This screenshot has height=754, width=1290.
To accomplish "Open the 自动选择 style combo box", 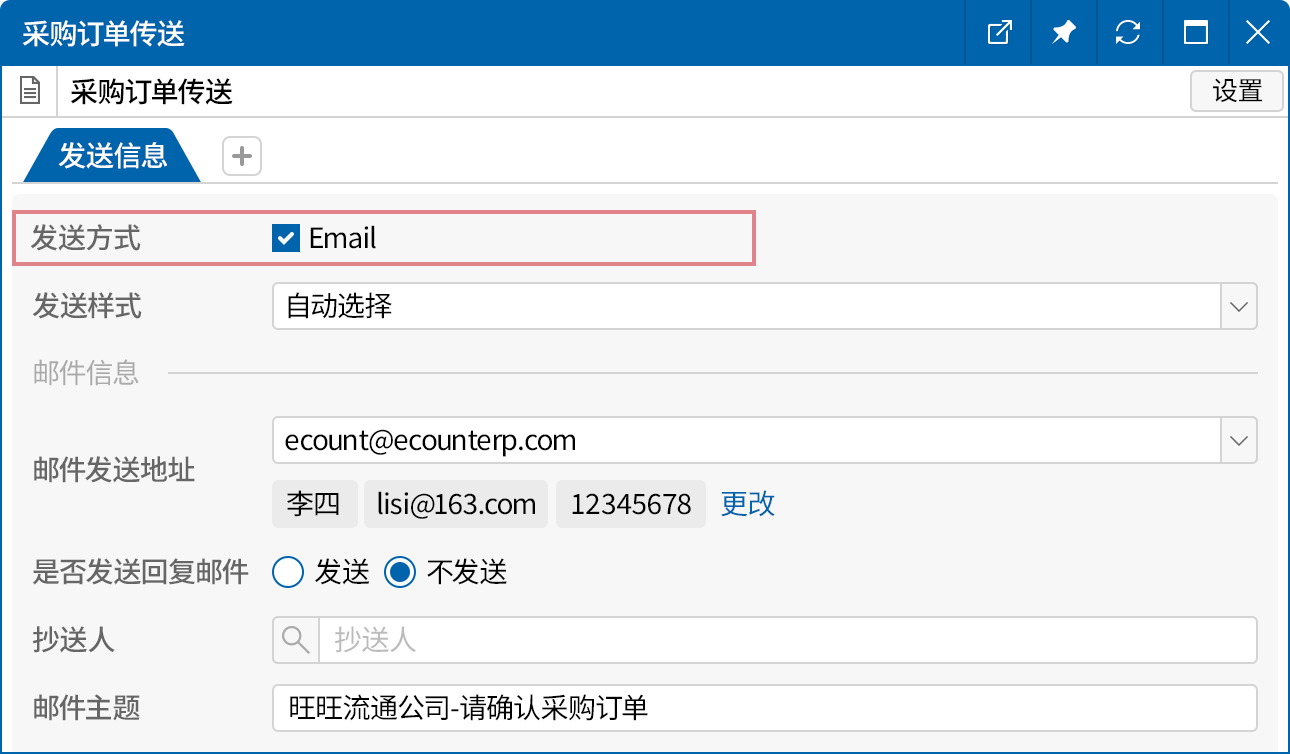I will pos(745,306).
